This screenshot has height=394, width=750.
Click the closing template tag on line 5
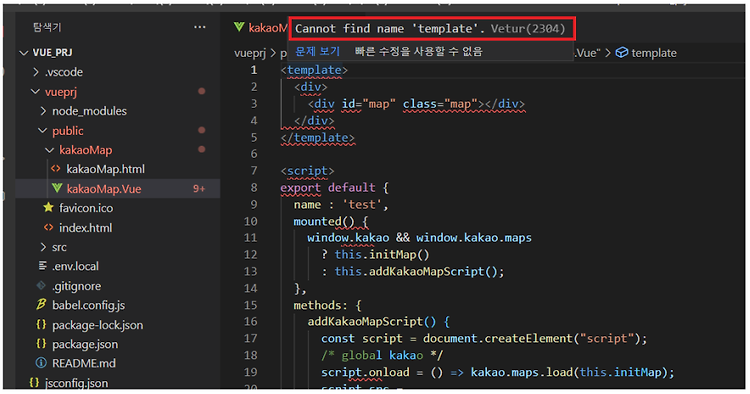pyautogui.click(x=318, y=138)
